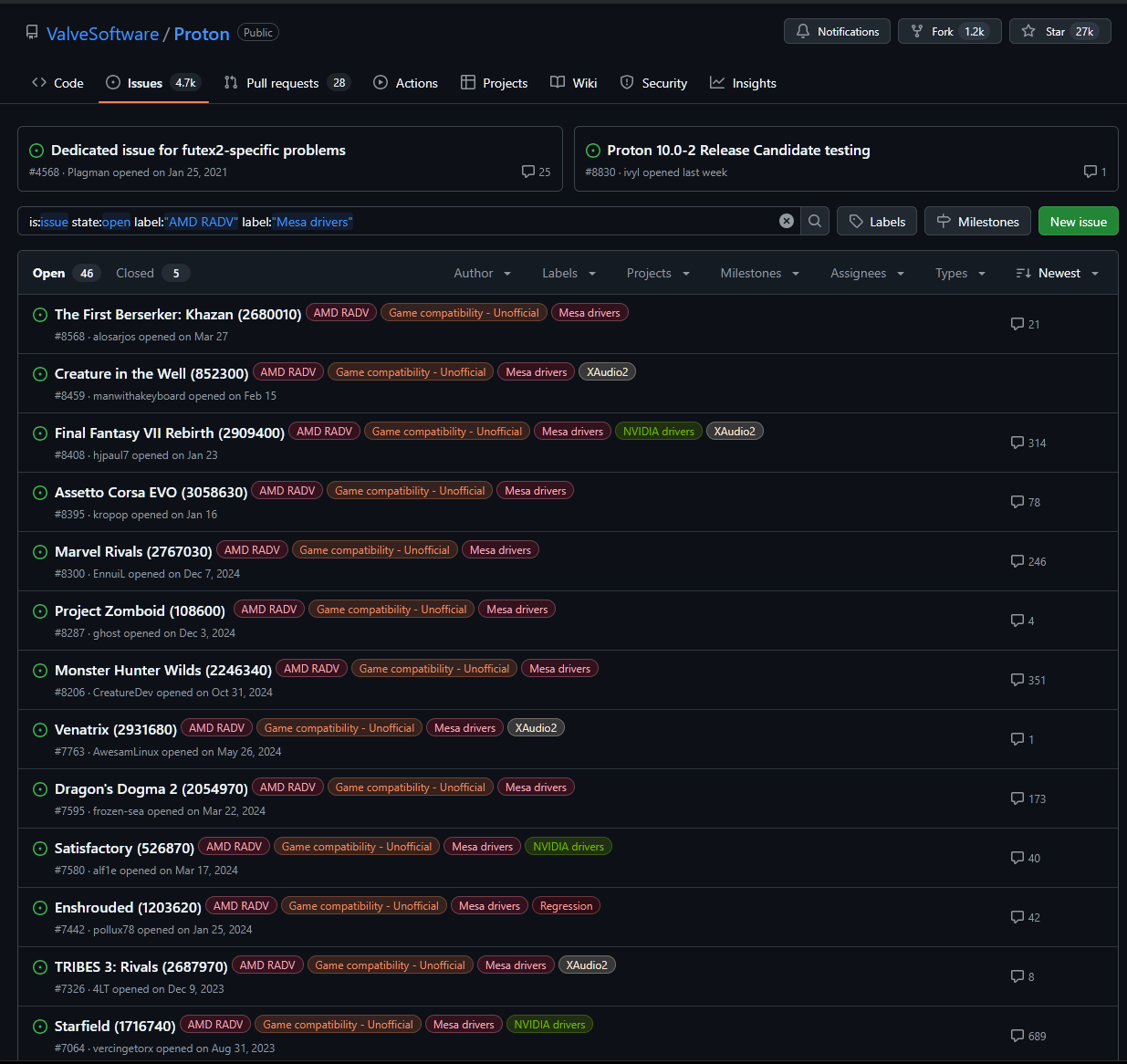Click NVIDIA drivers label on Satisfactory issue

click(x=569, y=847)
